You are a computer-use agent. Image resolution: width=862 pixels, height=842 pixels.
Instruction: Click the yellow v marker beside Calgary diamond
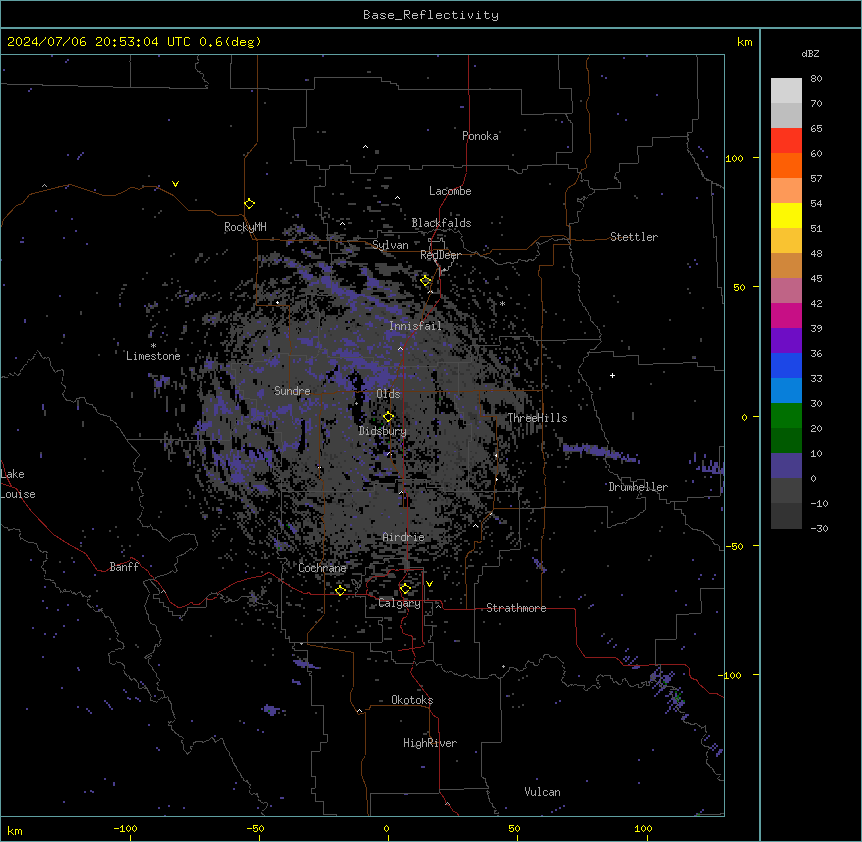pos(429,584)
